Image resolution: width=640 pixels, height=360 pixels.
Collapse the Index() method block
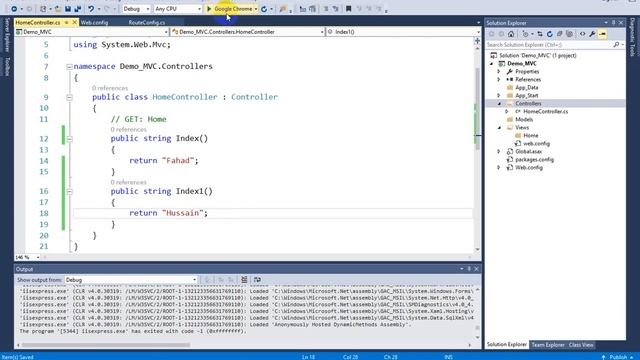click(69, 139)
